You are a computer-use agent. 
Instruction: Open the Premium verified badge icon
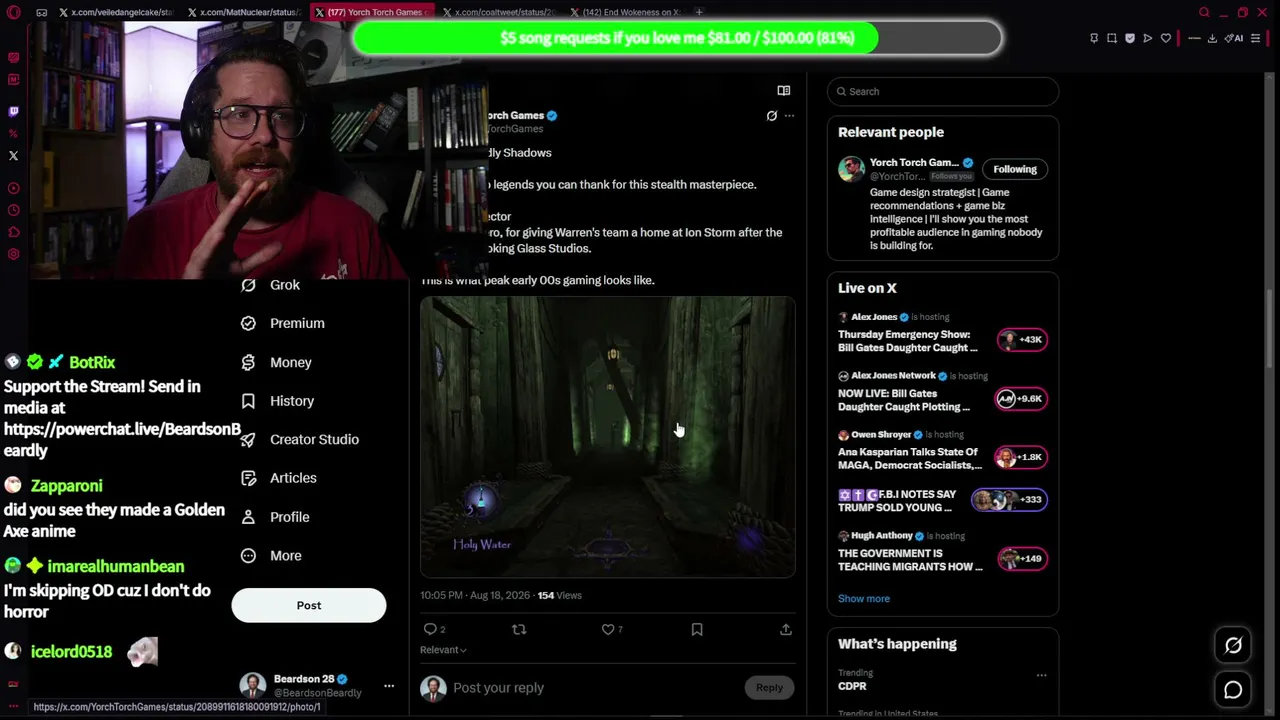point(248,323)
